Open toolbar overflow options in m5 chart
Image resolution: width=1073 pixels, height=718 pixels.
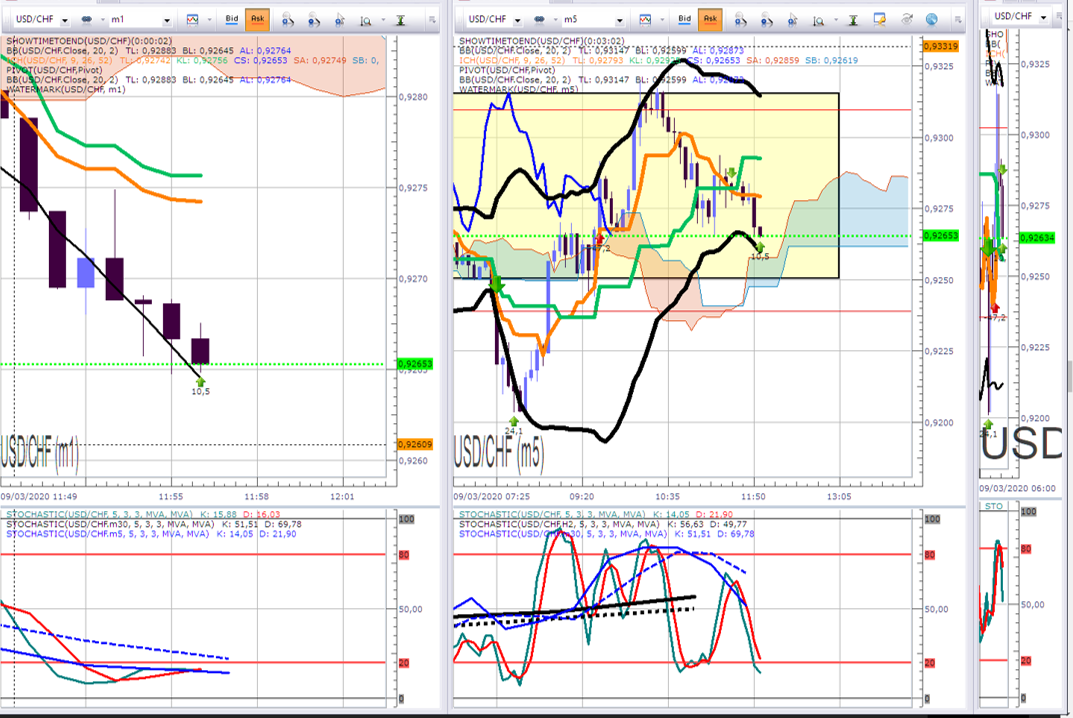pos(957,20)
